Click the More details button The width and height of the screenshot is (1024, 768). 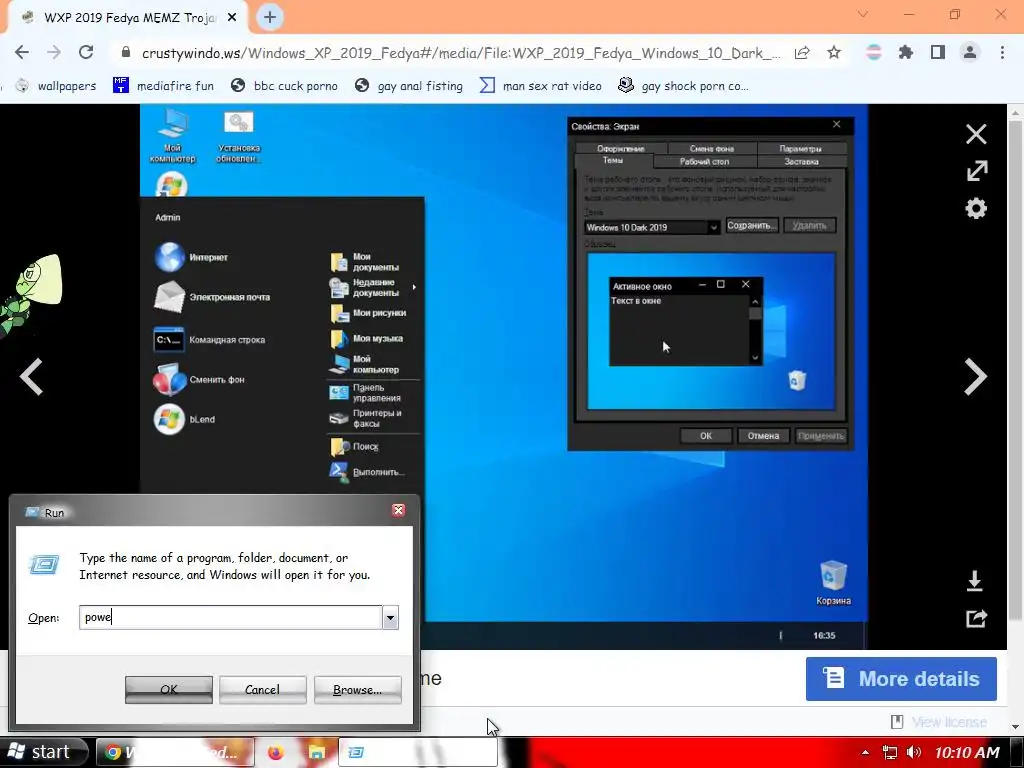[901, 679]
